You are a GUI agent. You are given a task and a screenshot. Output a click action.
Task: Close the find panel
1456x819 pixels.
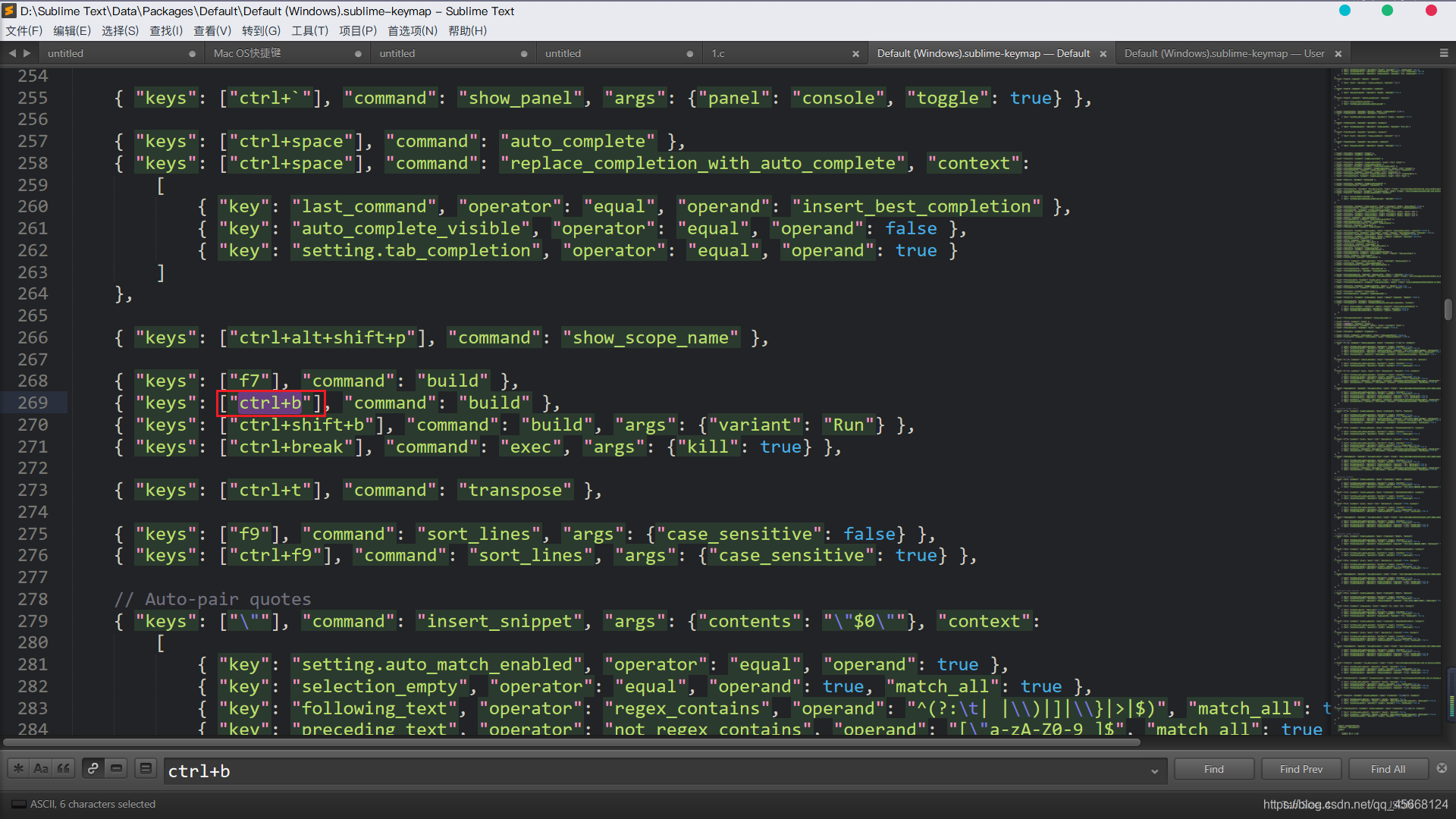[x=1442, y=768]
